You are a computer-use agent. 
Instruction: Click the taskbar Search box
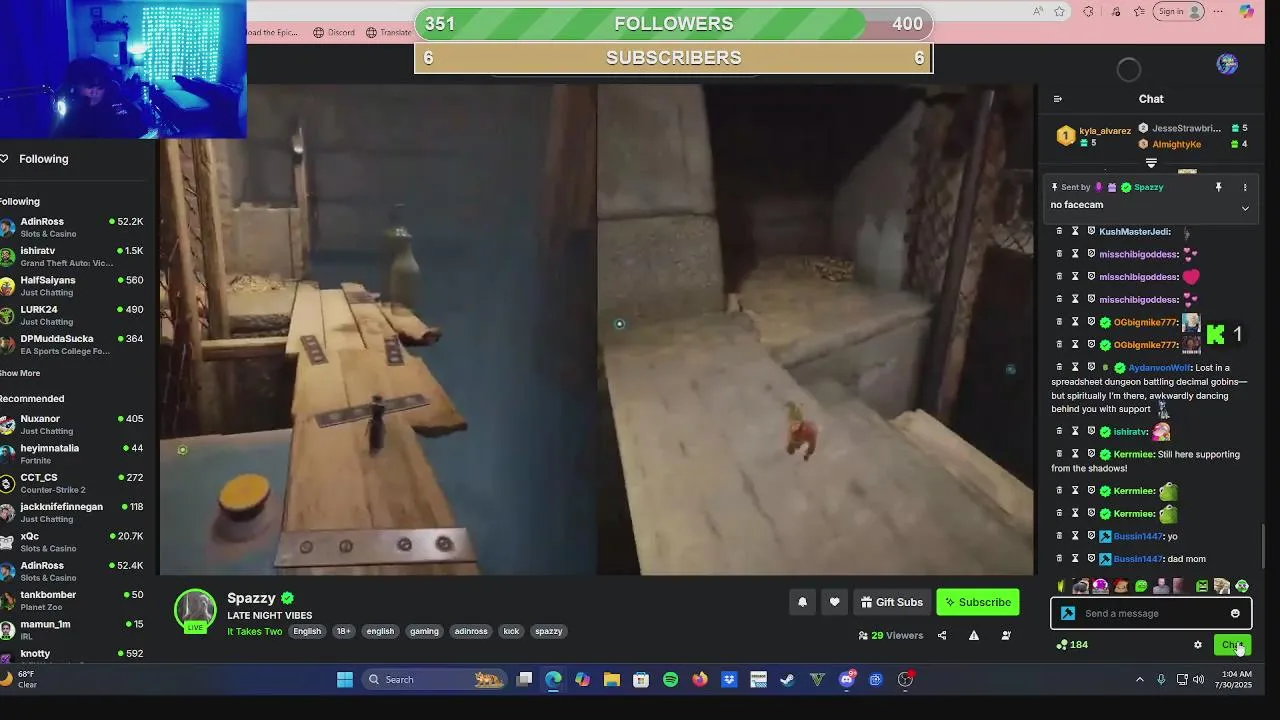pyautogui.click(x=433, y=680)
